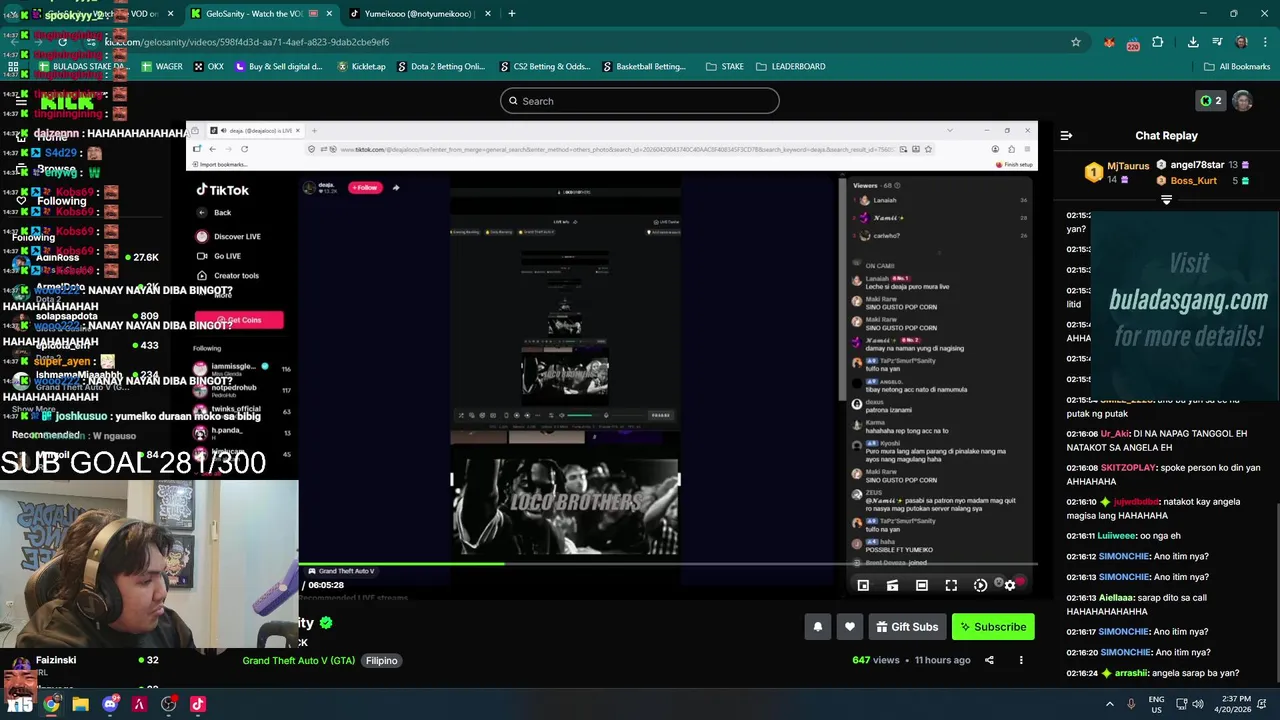Open the Grand Theft Auto V (GTA) category link
The height and width of the screenshot is (720, 1280).
tap(299, 661)
